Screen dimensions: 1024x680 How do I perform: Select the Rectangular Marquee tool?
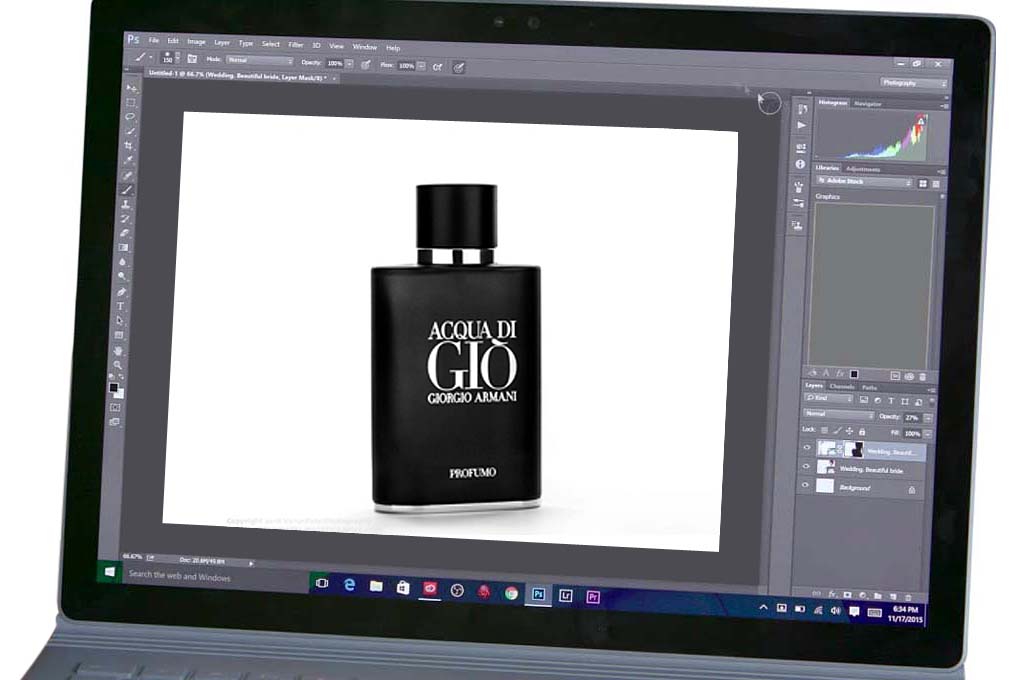(x=131, y=102)
